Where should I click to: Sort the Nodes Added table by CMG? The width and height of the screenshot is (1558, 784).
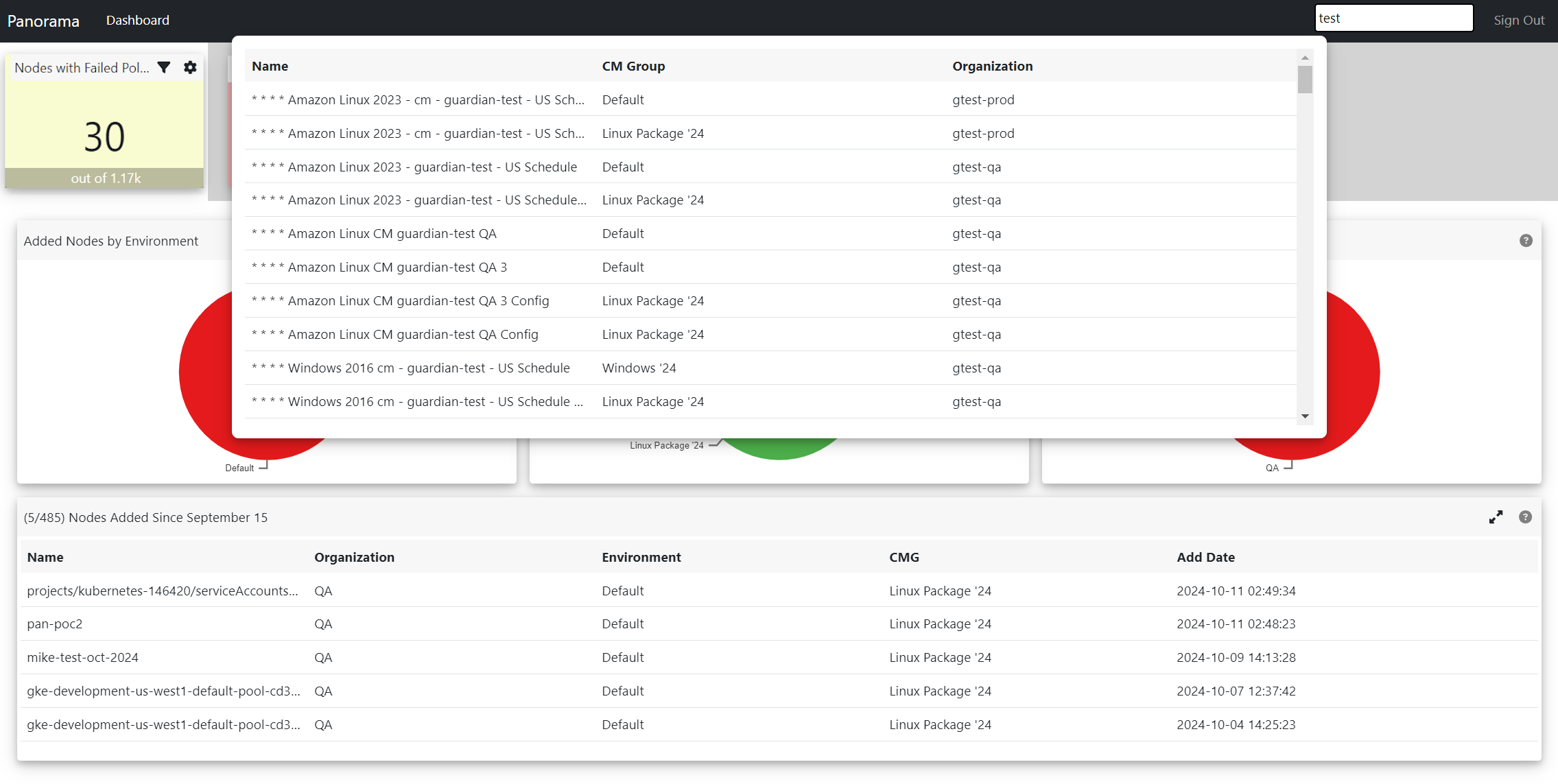tap(904, 558)
